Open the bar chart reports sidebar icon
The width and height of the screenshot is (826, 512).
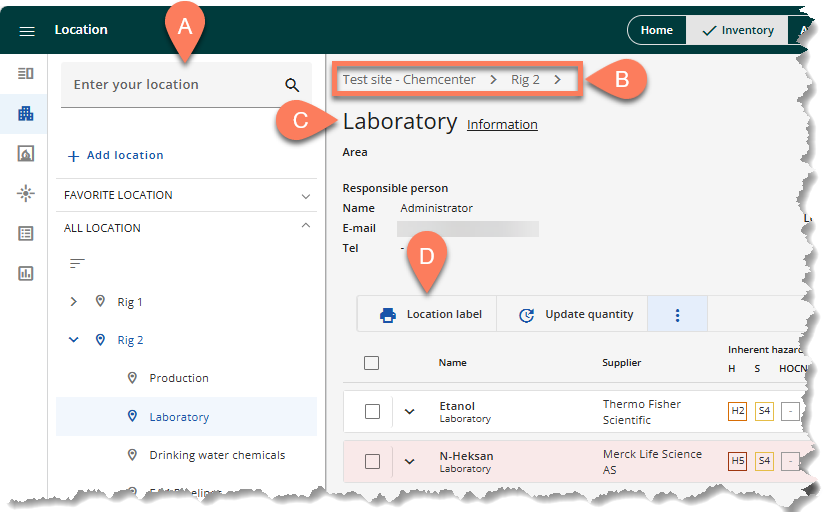click(x=26, y=273)
